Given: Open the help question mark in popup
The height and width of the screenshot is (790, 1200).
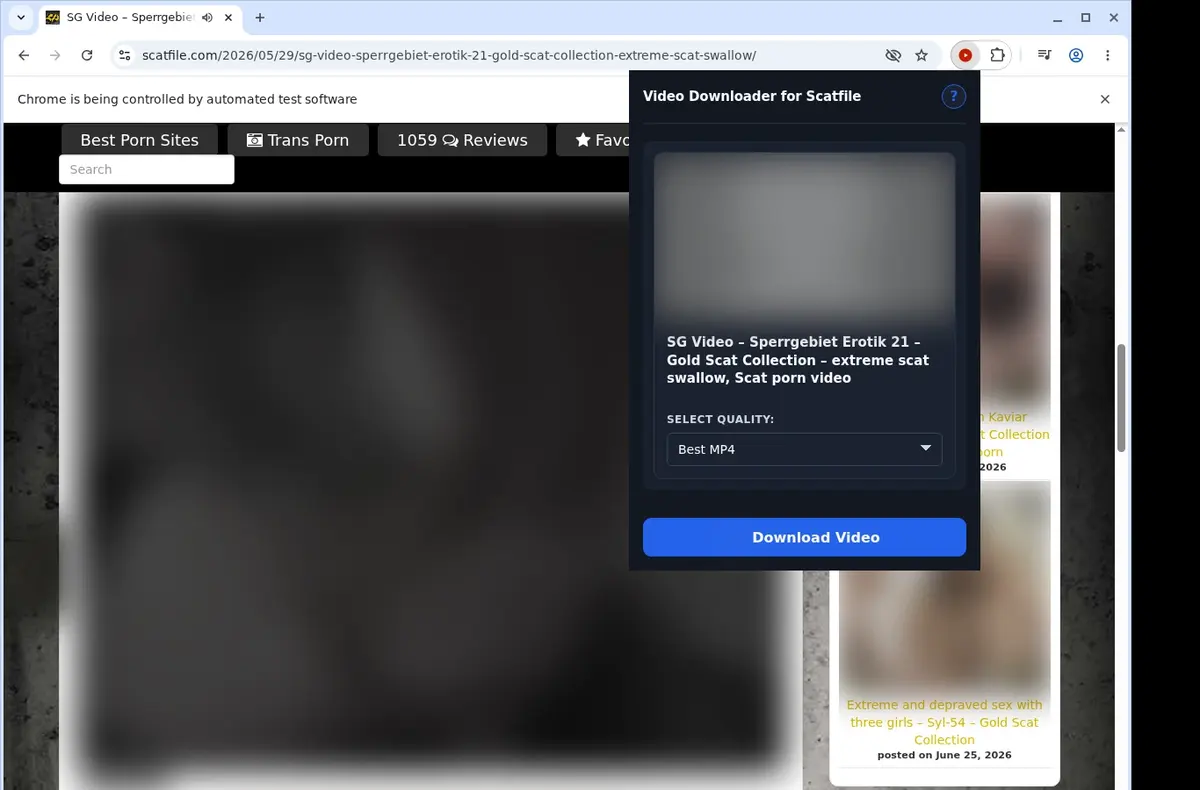Looking at the screenshot, I should (953, 96).
